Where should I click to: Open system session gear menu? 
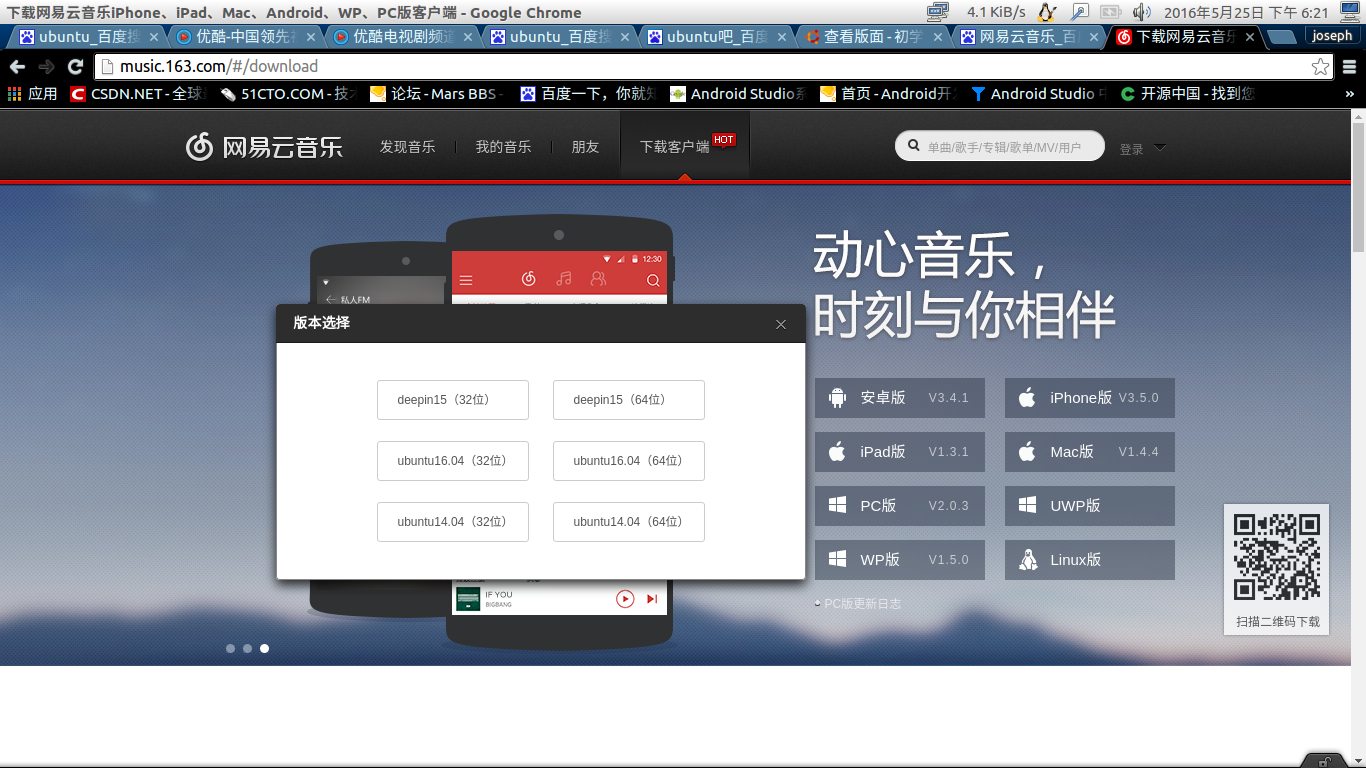click(1349, 12)
